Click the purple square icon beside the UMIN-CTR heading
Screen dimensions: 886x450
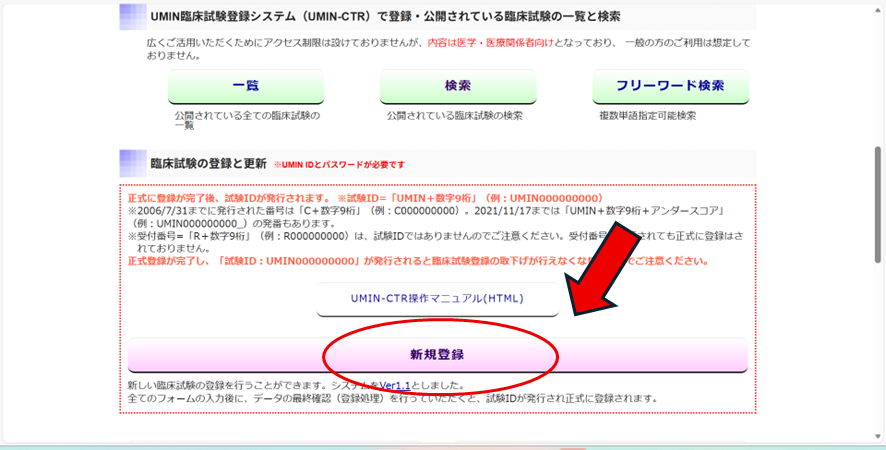tap(132, 17)
